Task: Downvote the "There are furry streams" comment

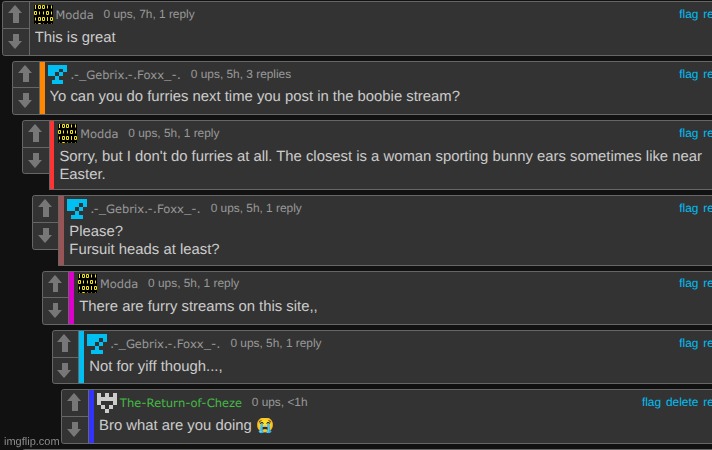Action: click(54, 310)
